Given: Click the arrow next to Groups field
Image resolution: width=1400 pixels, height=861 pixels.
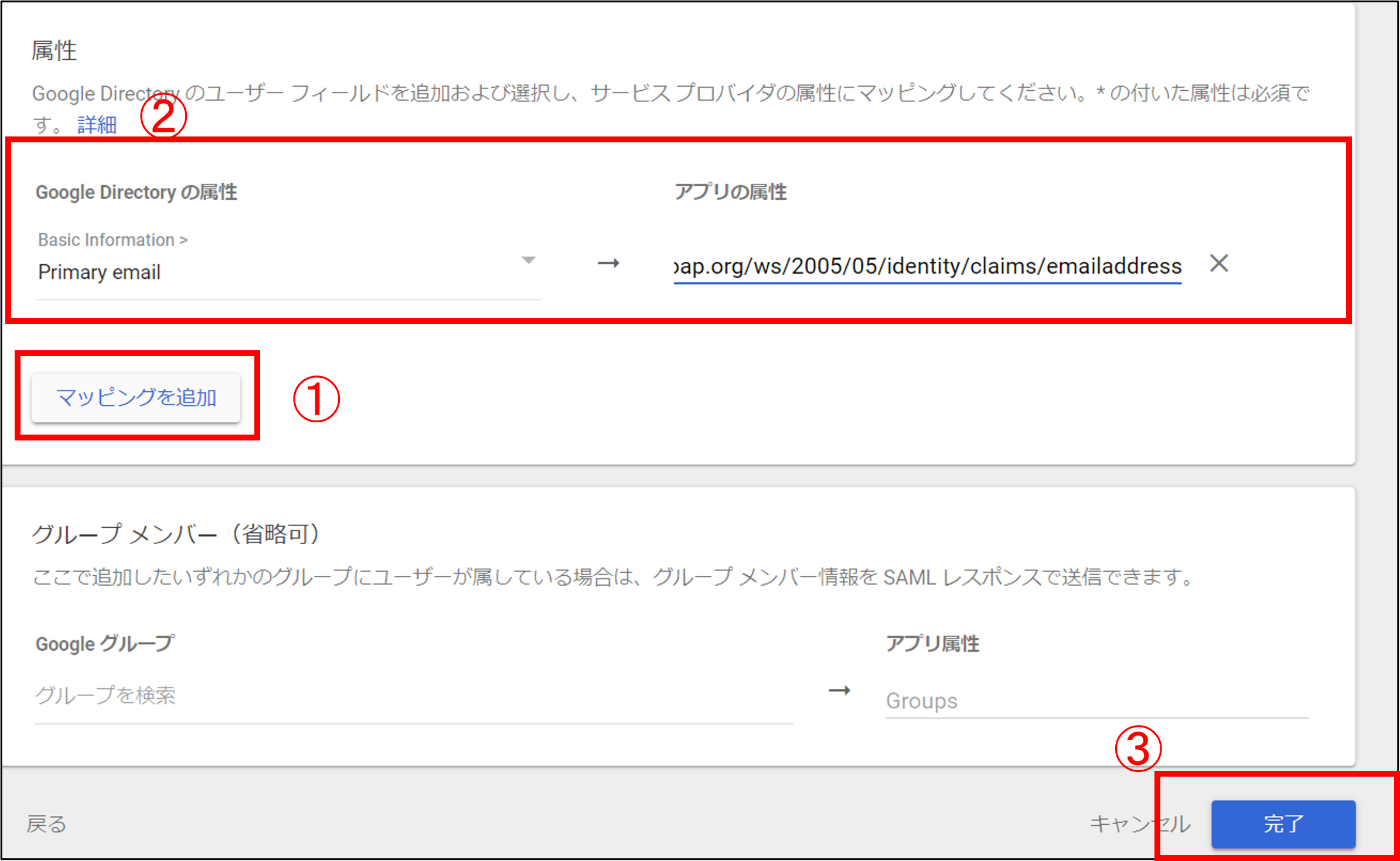Looking at the screenshot, I should (x=839, y=691).
